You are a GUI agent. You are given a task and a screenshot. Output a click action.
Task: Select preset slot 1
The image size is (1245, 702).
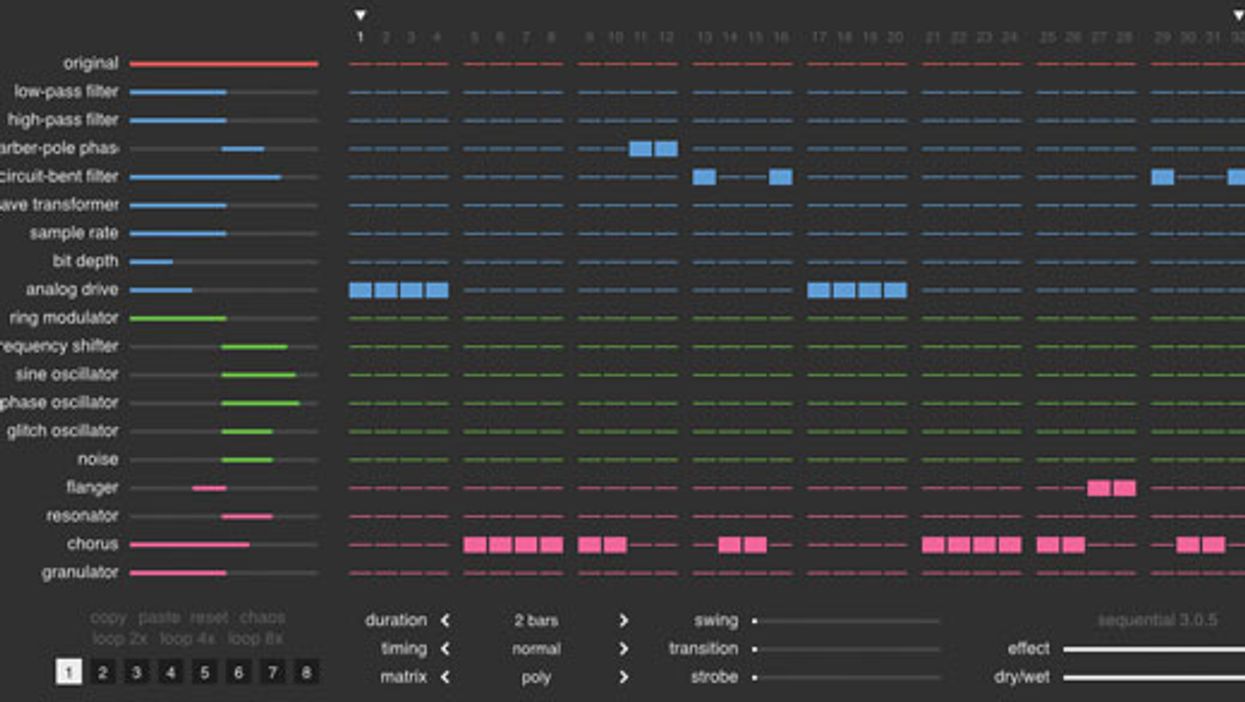click(68, 672)
